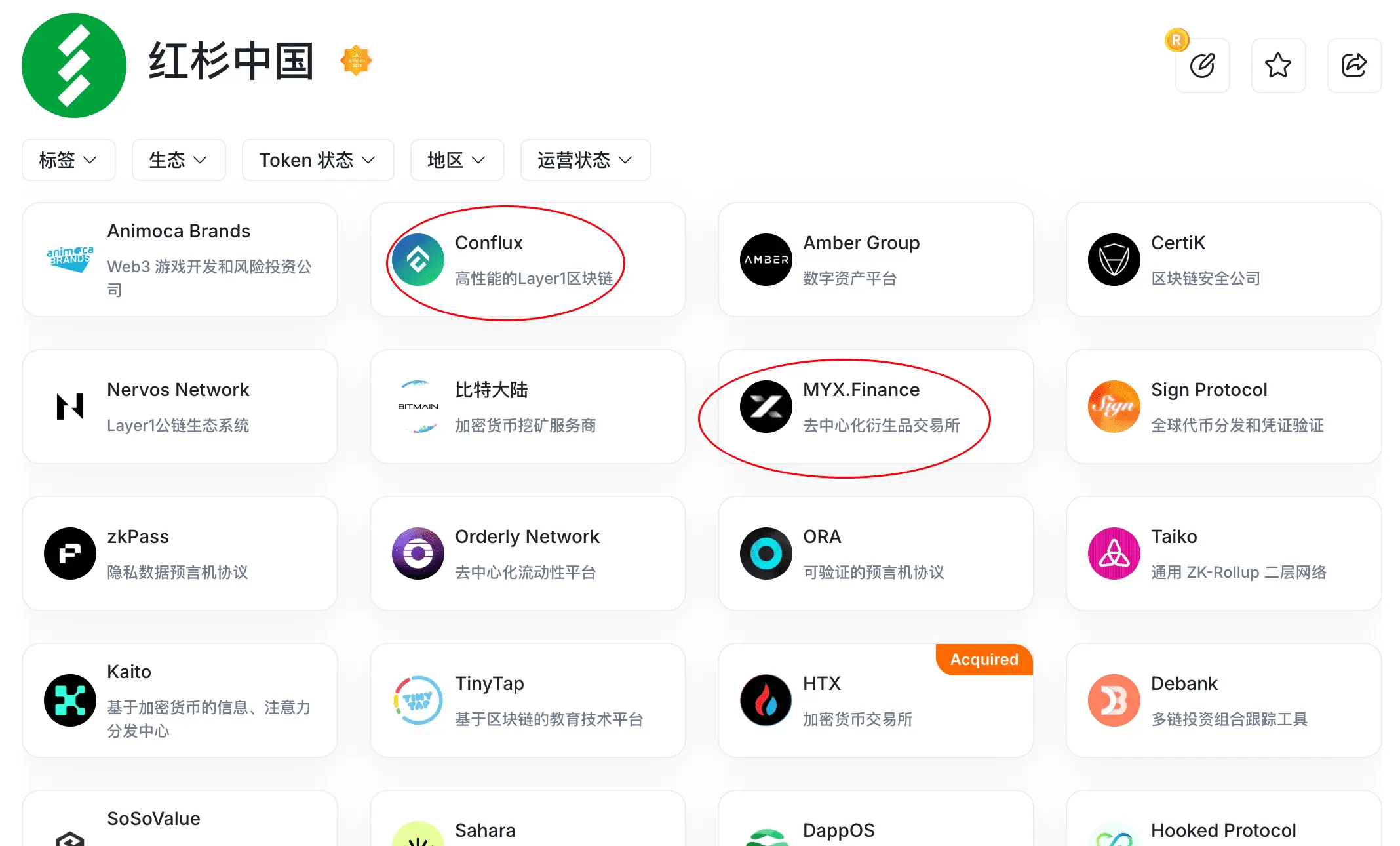Click the Sign Protocol logo
Screen dimensions: 1400x846
click(x=1114, y=407)
